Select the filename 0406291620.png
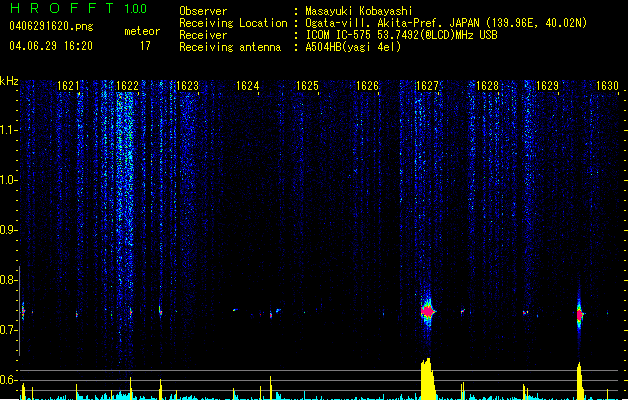Image resolution: width=629 pixels, height=400 pixels. [x=51, y=26]
